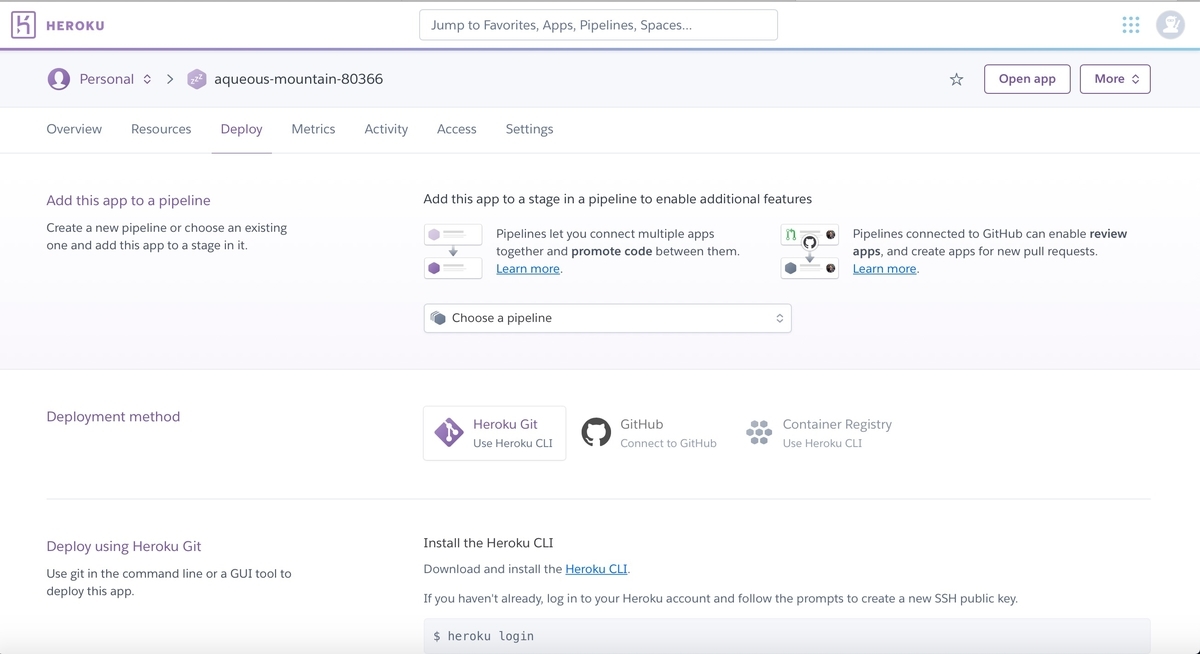1200x654 pixels.
Task: Click the Open app button
Action: point(1027,79)
